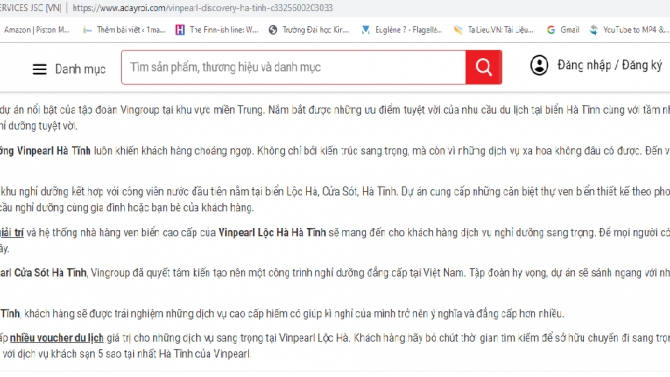670x377 pixels.
Task: Open the Danh mục category label
Action: (80, 69)
